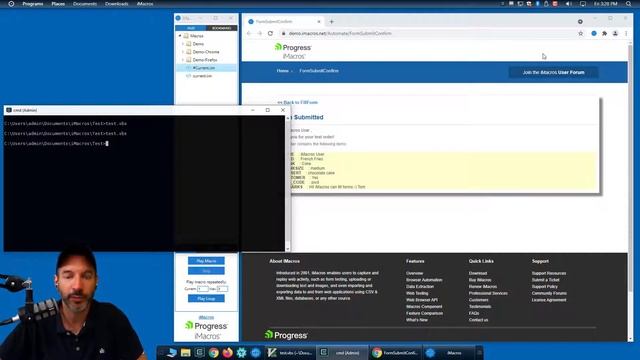Click the cmd window scrollbar down arrow
The width and height of the screenshot is (640, 360).
point(288,249)
